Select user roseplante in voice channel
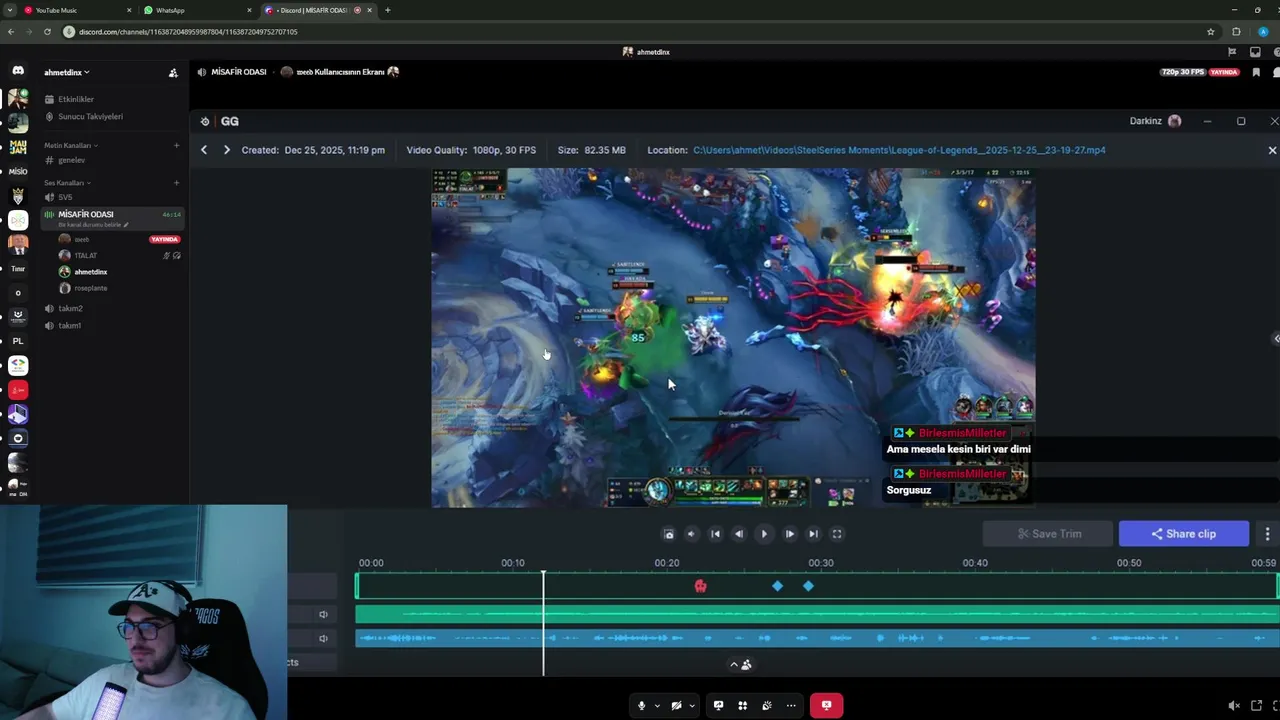 pyautogui.click(x=91, y=288)
